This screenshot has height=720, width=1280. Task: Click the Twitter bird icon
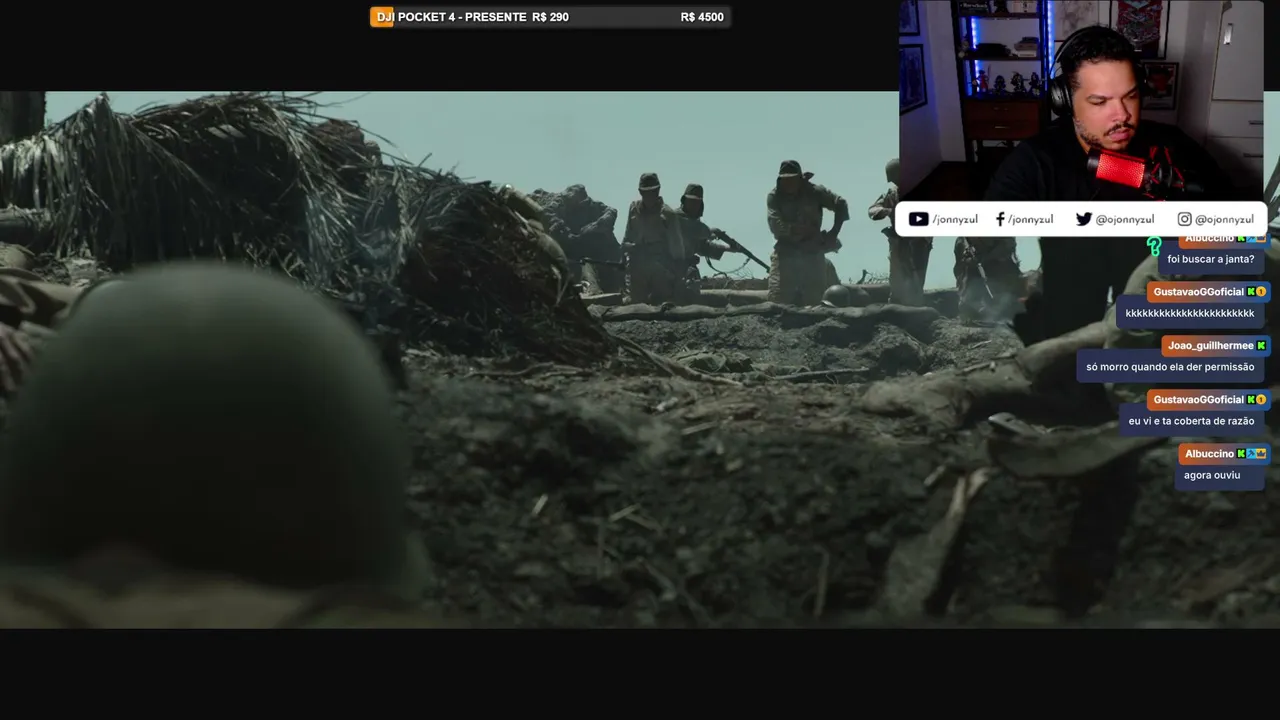pyautogui.click(x=1083, y=219)
